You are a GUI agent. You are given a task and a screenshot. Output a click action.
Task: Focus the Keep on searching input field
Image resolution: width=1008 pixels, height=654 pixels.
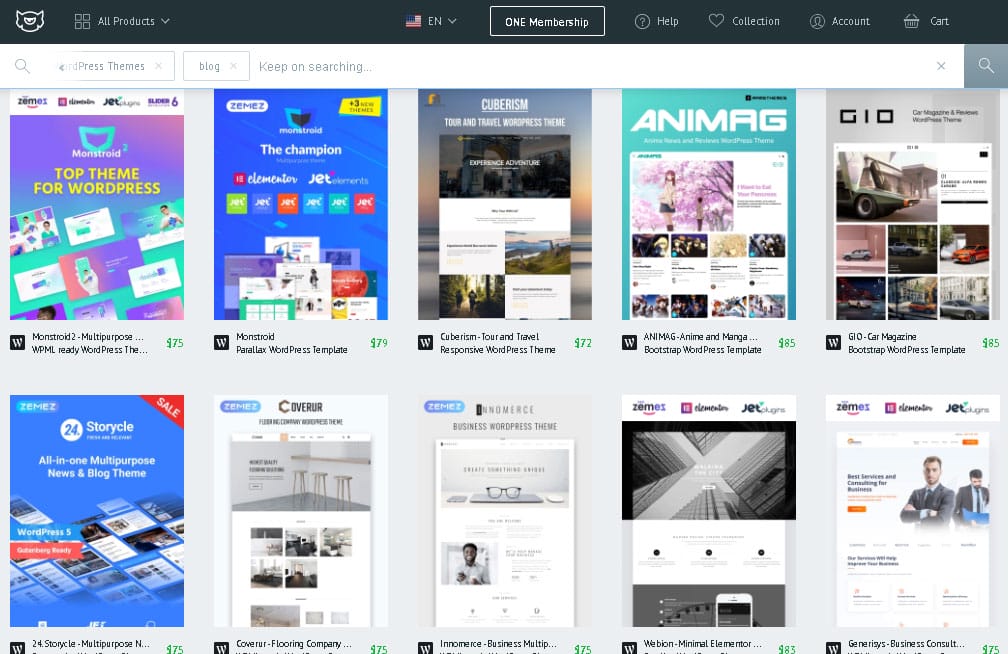[590, 66]
